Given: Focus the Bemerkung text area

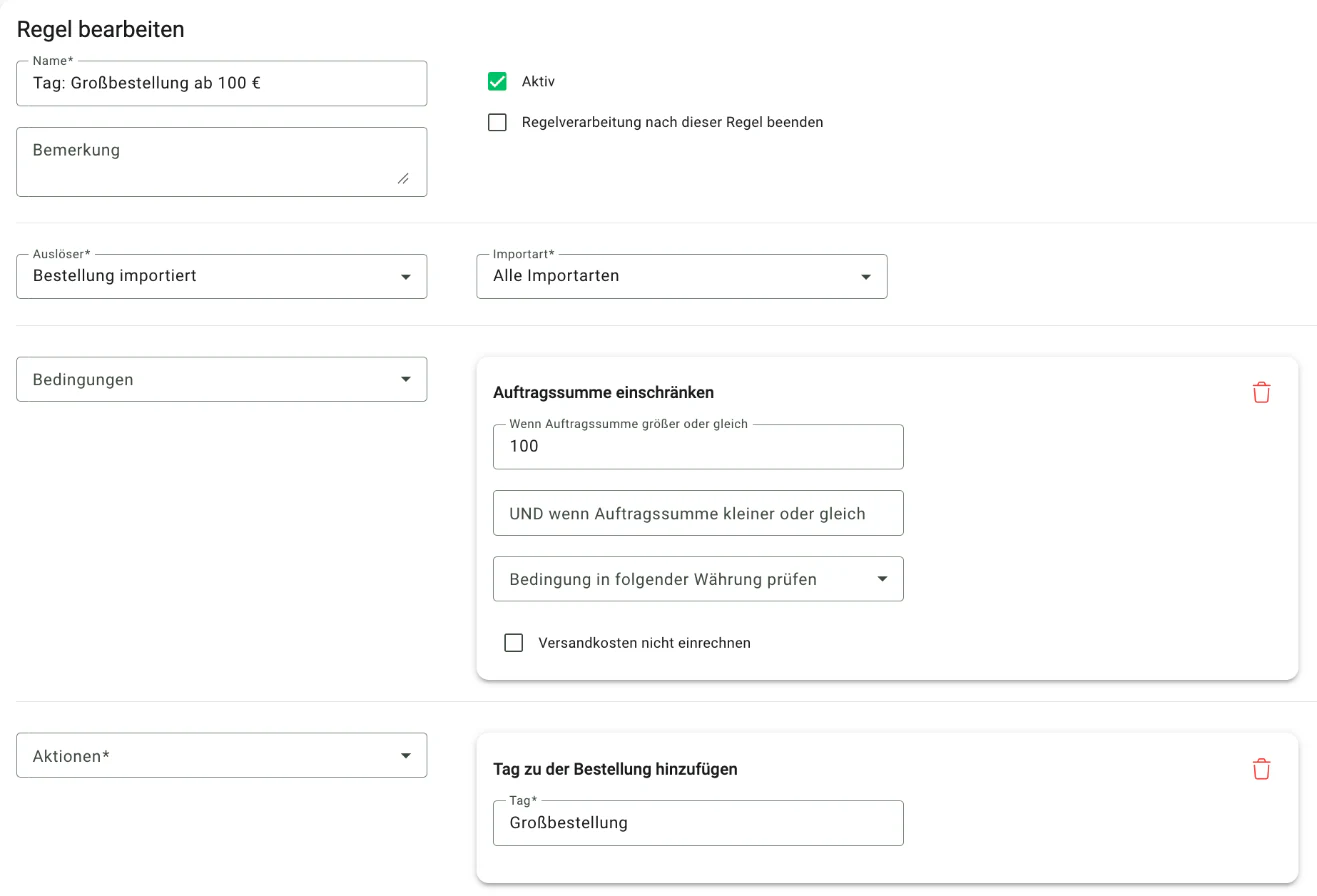Looking at the screenshot, I should (x=222, y=162).
